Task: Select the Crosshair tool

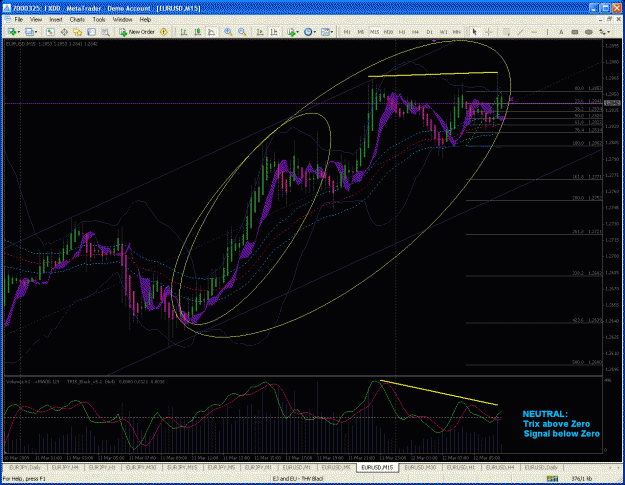Action: click(x=488, y=32)
